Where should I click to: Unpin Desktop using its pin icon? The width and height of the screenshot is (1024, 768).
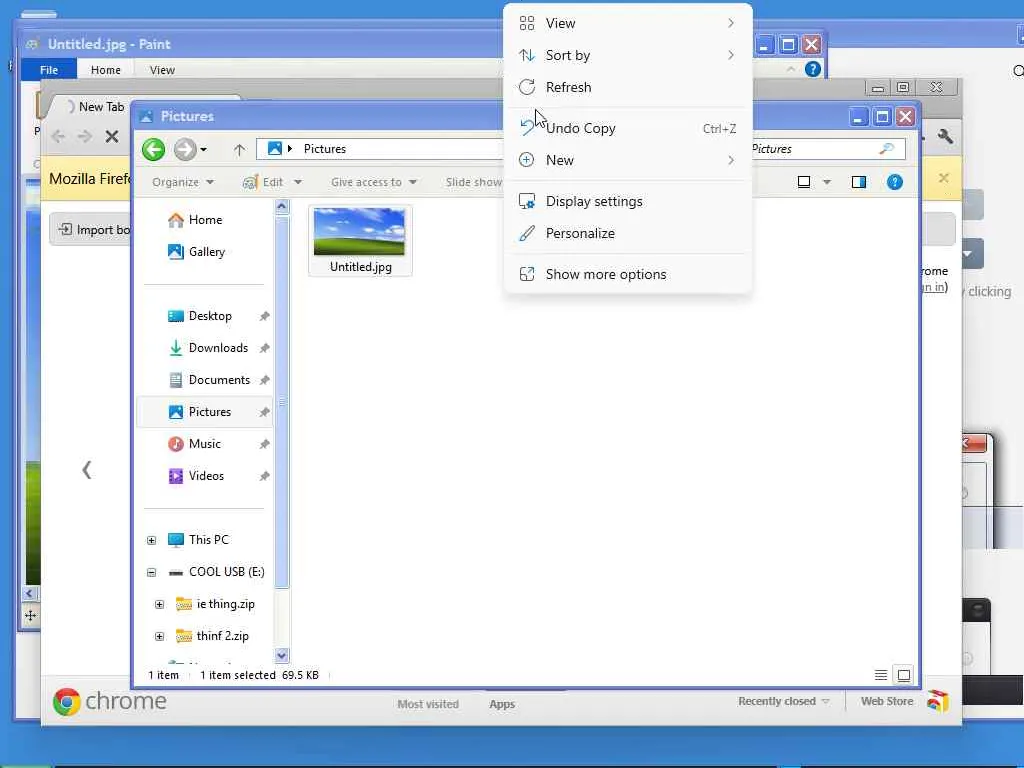[264, 316]
